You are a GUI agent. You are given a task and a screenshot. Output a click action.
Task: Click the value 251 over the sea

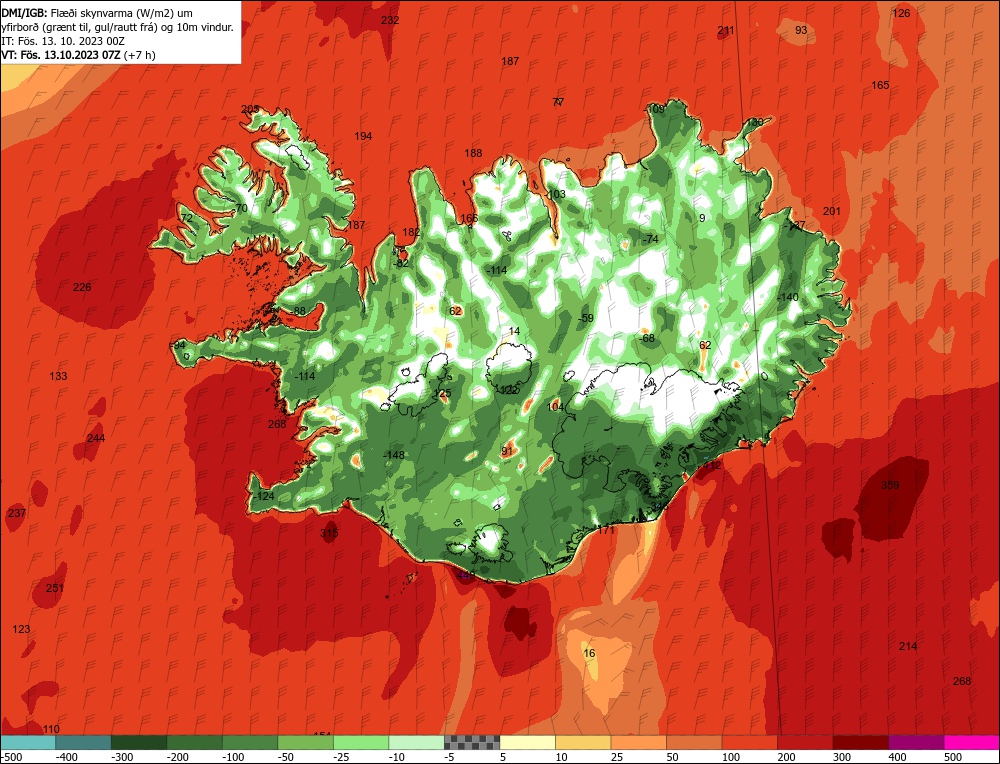point(55,587)
